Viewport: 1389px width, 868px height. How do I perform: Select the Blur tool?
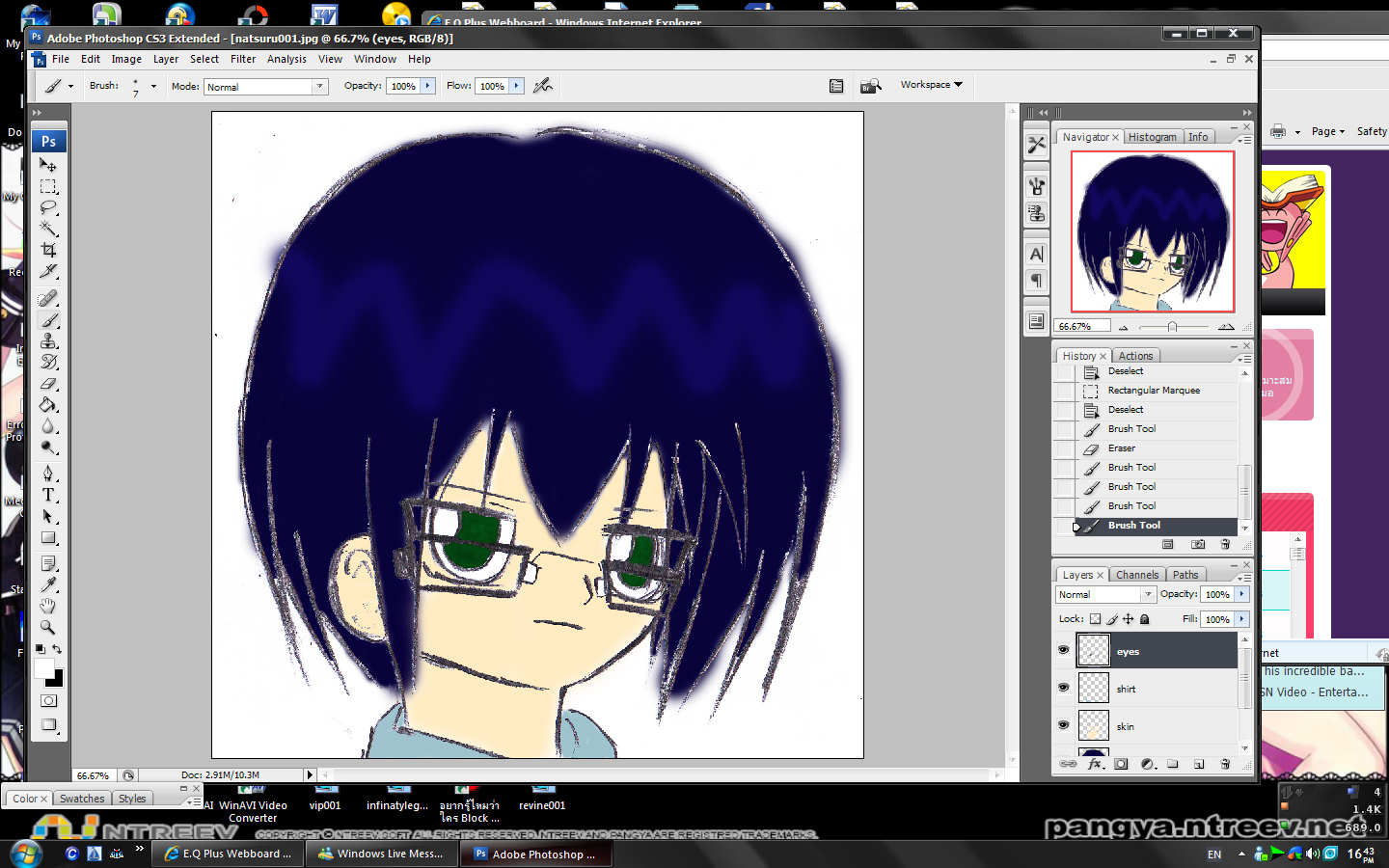click(48, 426)
